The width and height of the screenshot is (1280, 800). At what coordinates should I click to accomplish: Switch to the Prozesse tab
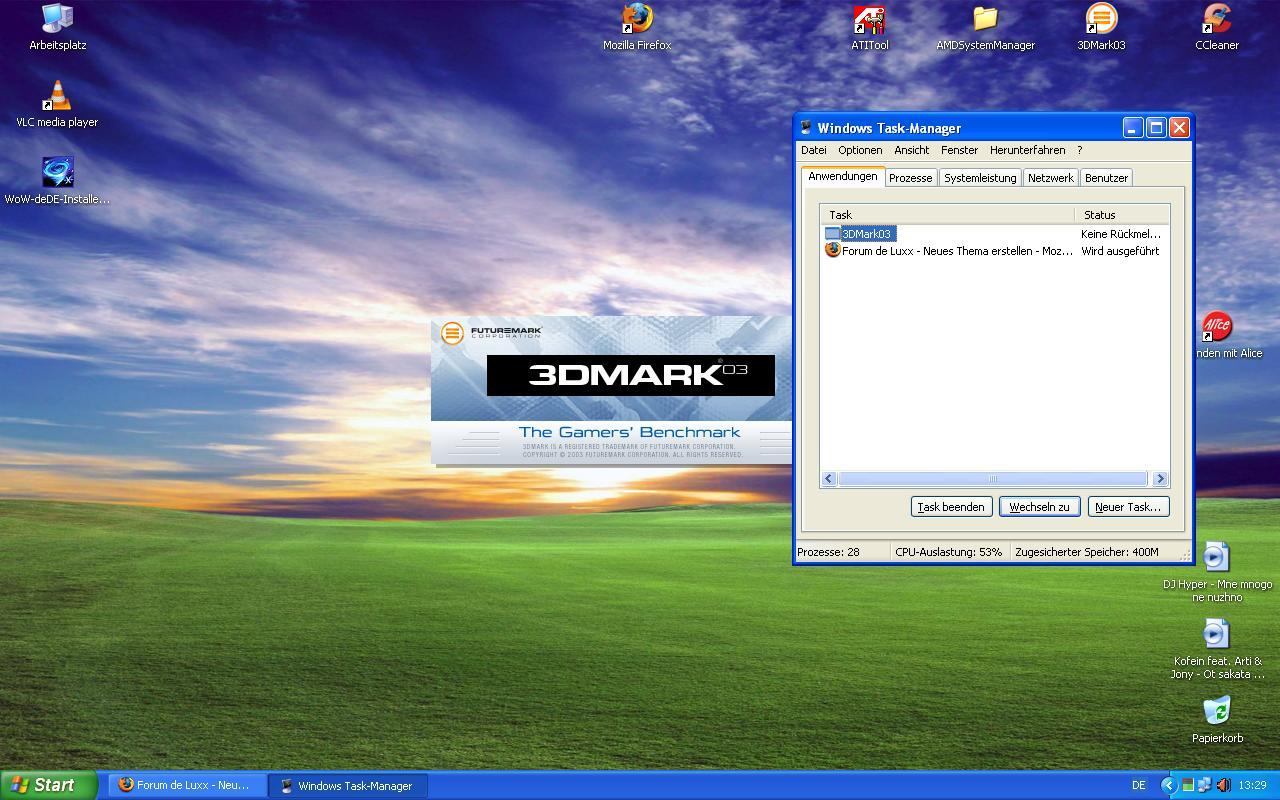click(910, 178)
